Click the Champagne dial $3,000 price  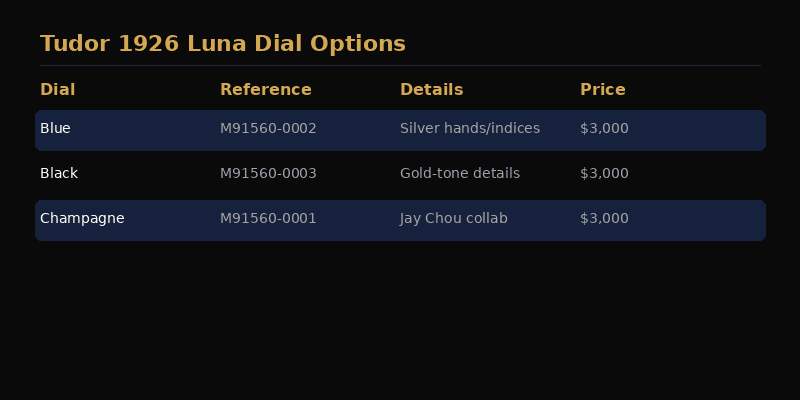[x=604, y=218]
